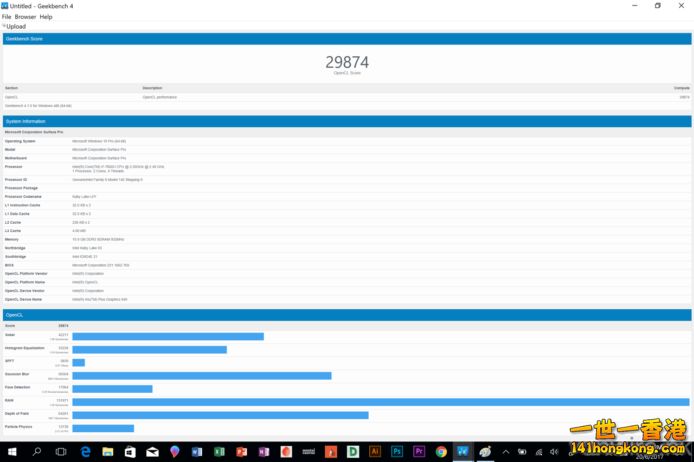The image size is (694, 462).
Task: Select the L2 Cache row label
Action: pyautogui.click(x=13, y=222)
